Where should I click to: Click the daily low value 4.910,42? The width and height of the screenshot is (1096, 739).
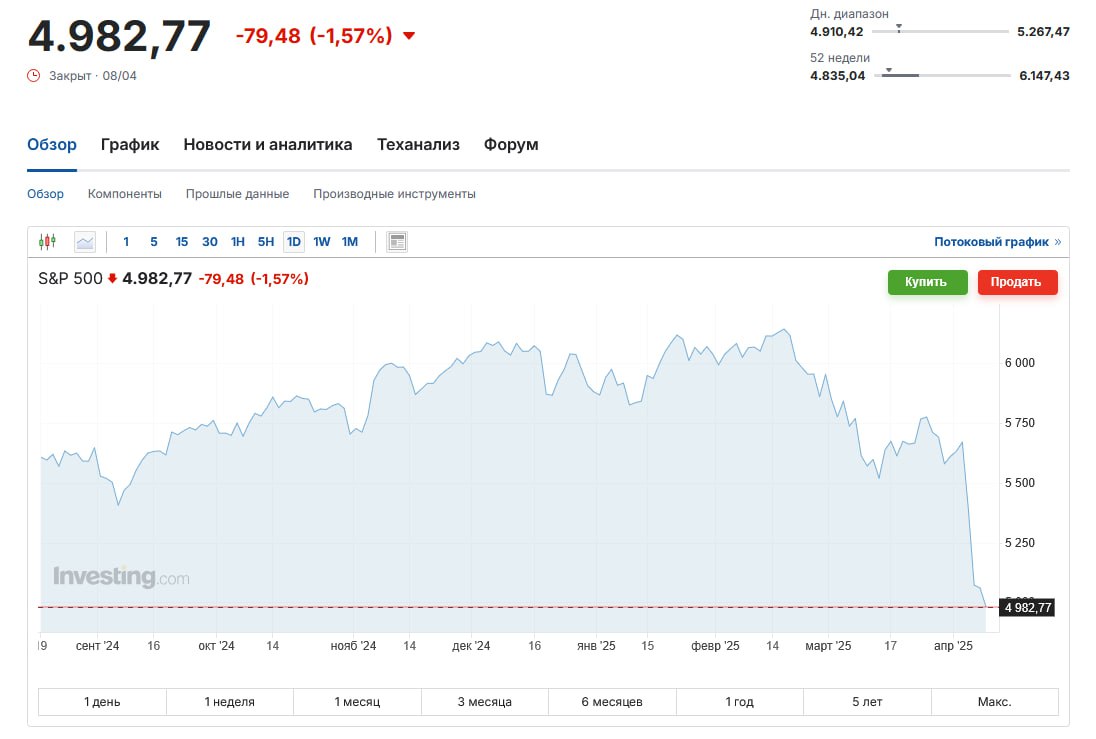pyautogui.click(x=837, y=31)
